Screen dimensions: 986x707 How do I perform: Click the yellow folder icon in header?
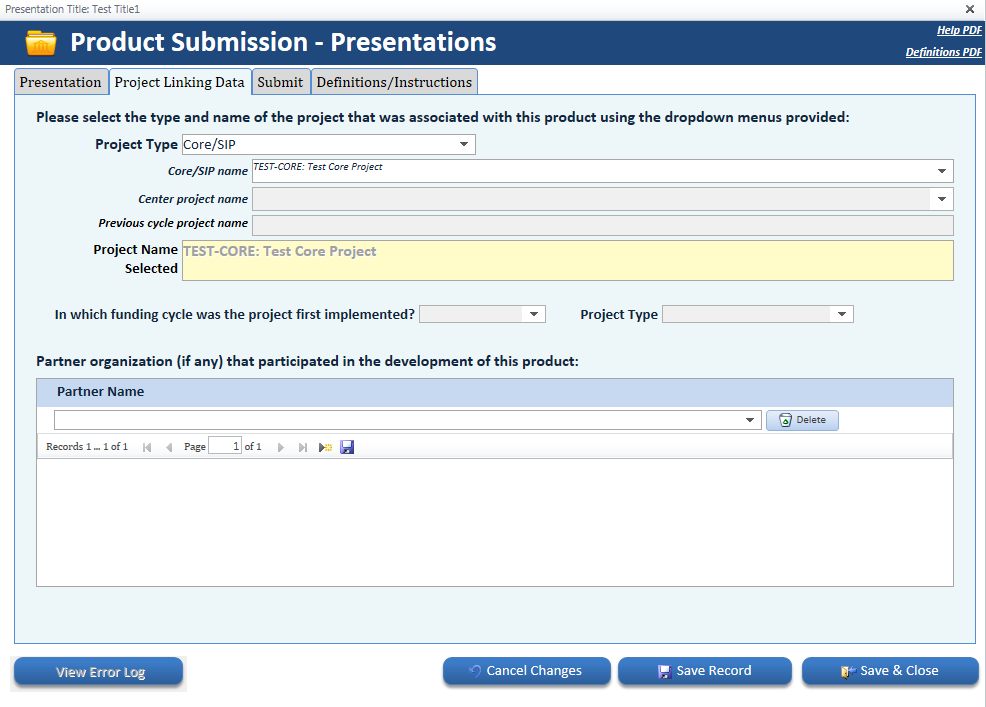(x=41, y=43)
